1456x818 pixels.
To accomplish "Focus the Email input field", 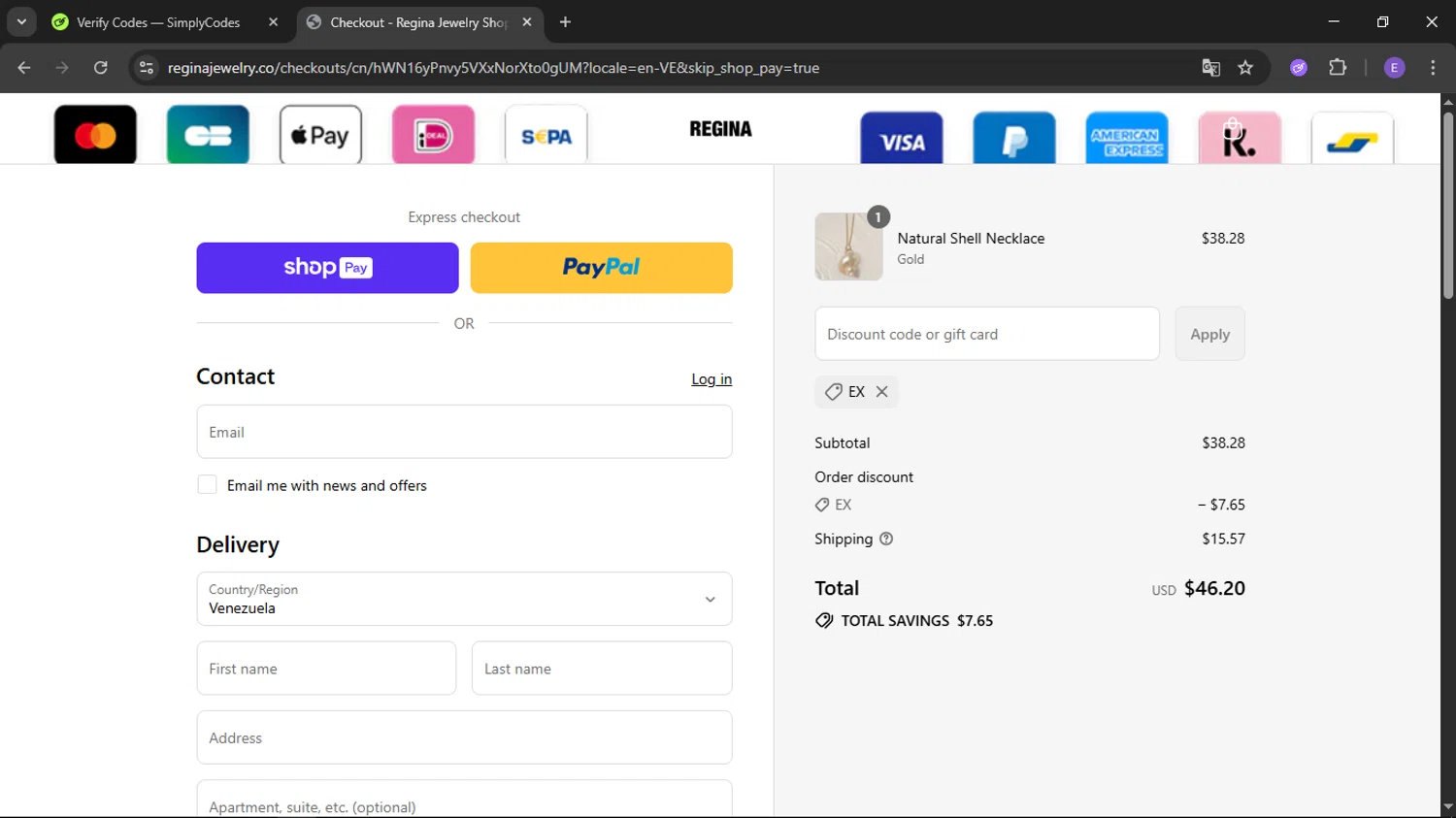I will tap(464, 432).
